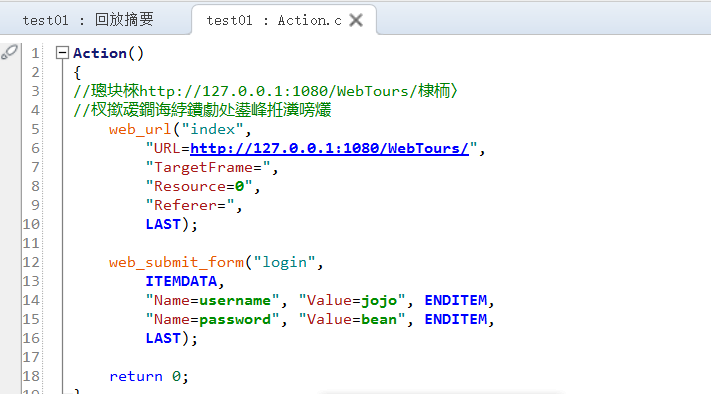
Task: Click "Referer=" on line 9
Action: (x=190, y=205)
